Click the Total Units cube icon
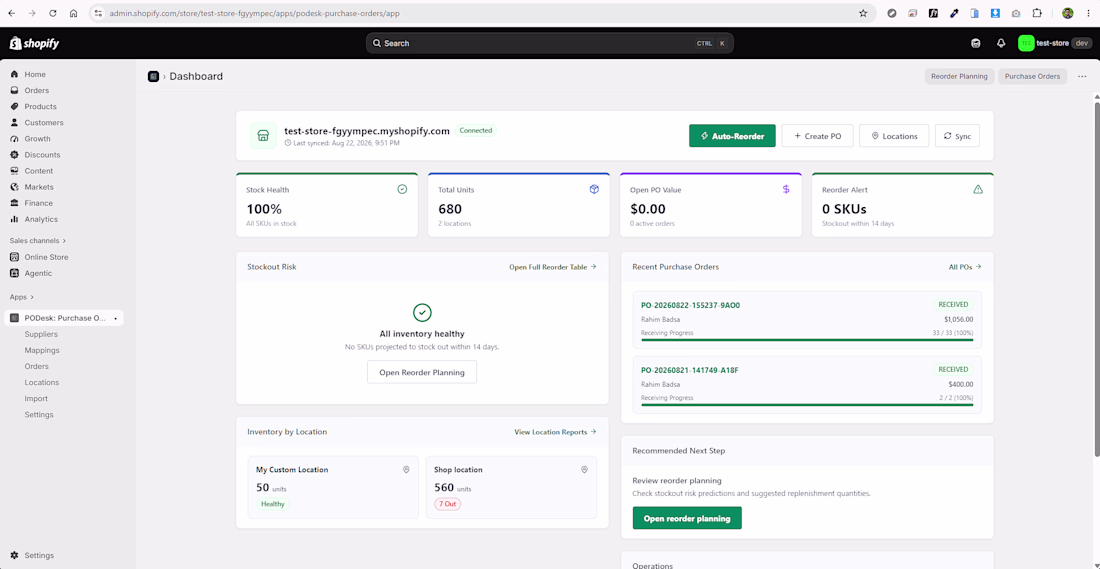This screenshot has height=569, width=1100. [x=594, y=189]
